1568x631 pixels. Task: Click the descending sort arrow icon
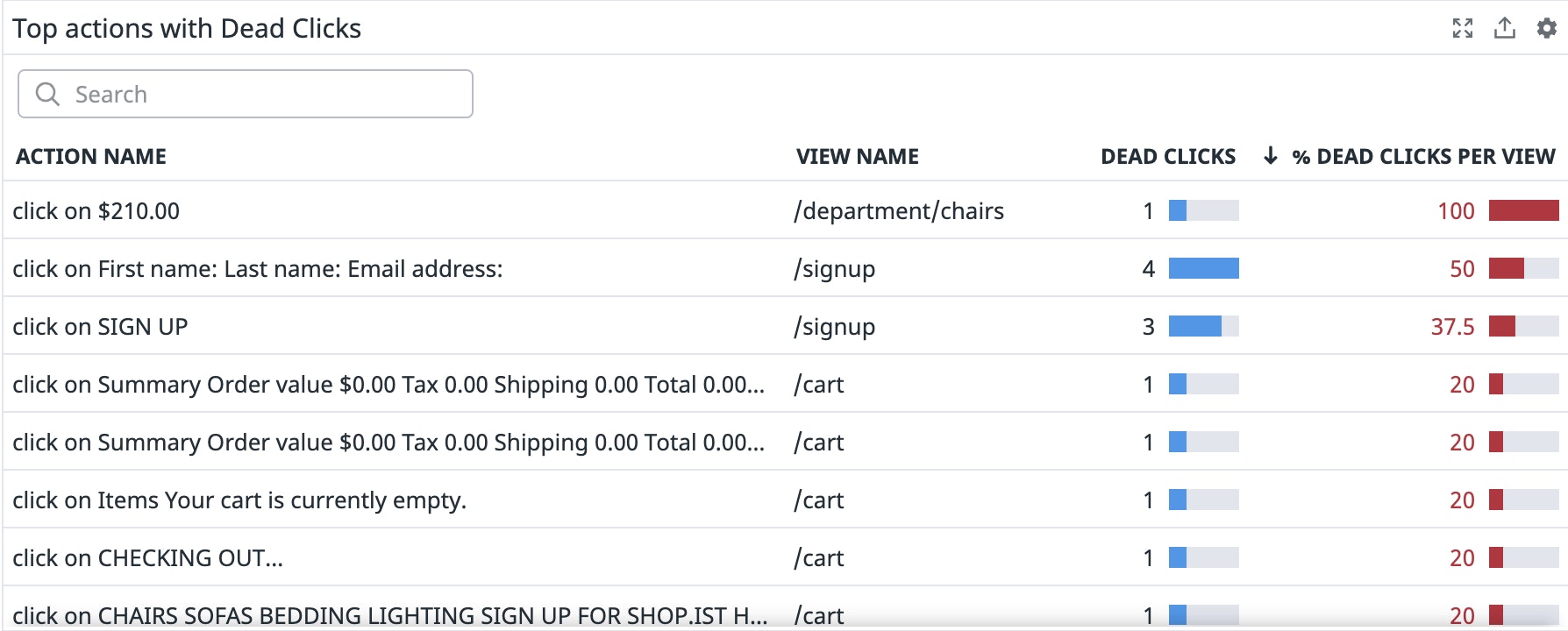pos(1270,156)
